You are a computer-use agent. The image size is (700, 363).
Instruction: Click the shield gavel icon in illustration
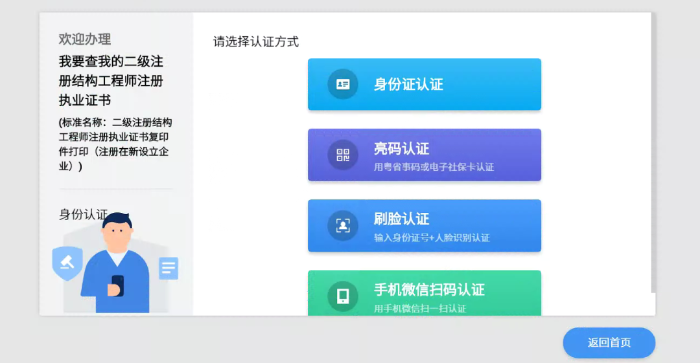(67, 263)
